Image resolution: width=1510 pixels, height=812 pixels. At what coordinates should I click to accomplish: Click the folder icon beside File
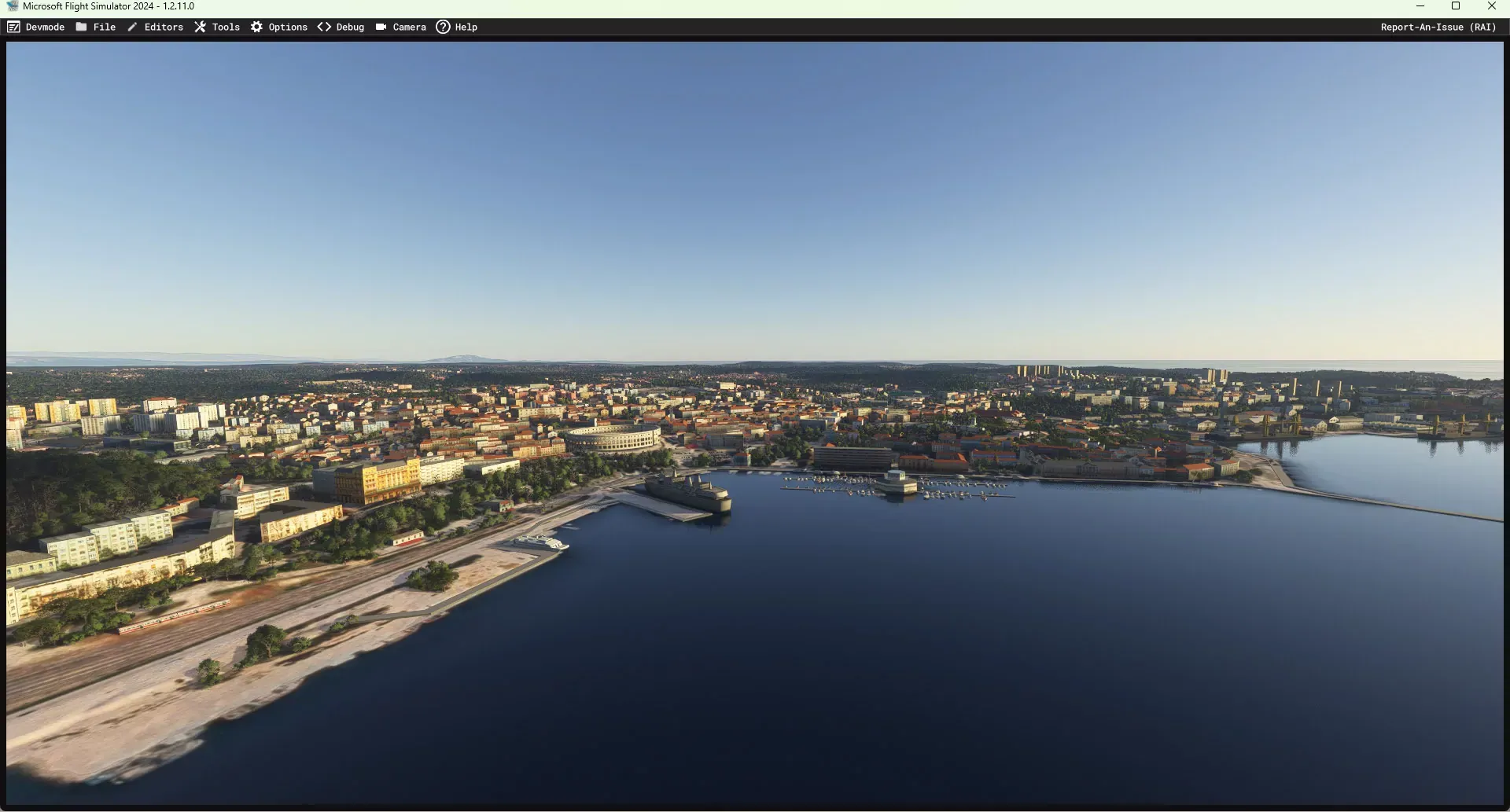(x=81, y=27)
